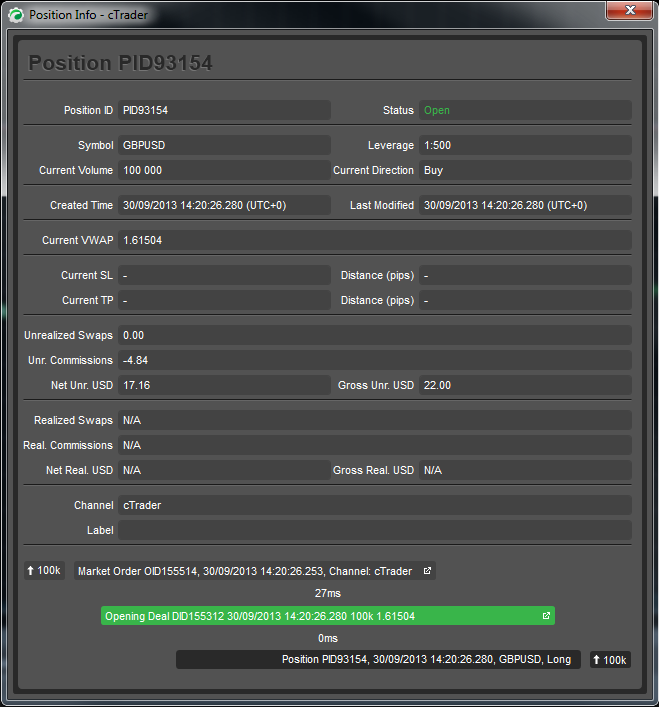This screenshot has width=659, height=708.
Task: Click the Current TP field
Action: point(224,300)
